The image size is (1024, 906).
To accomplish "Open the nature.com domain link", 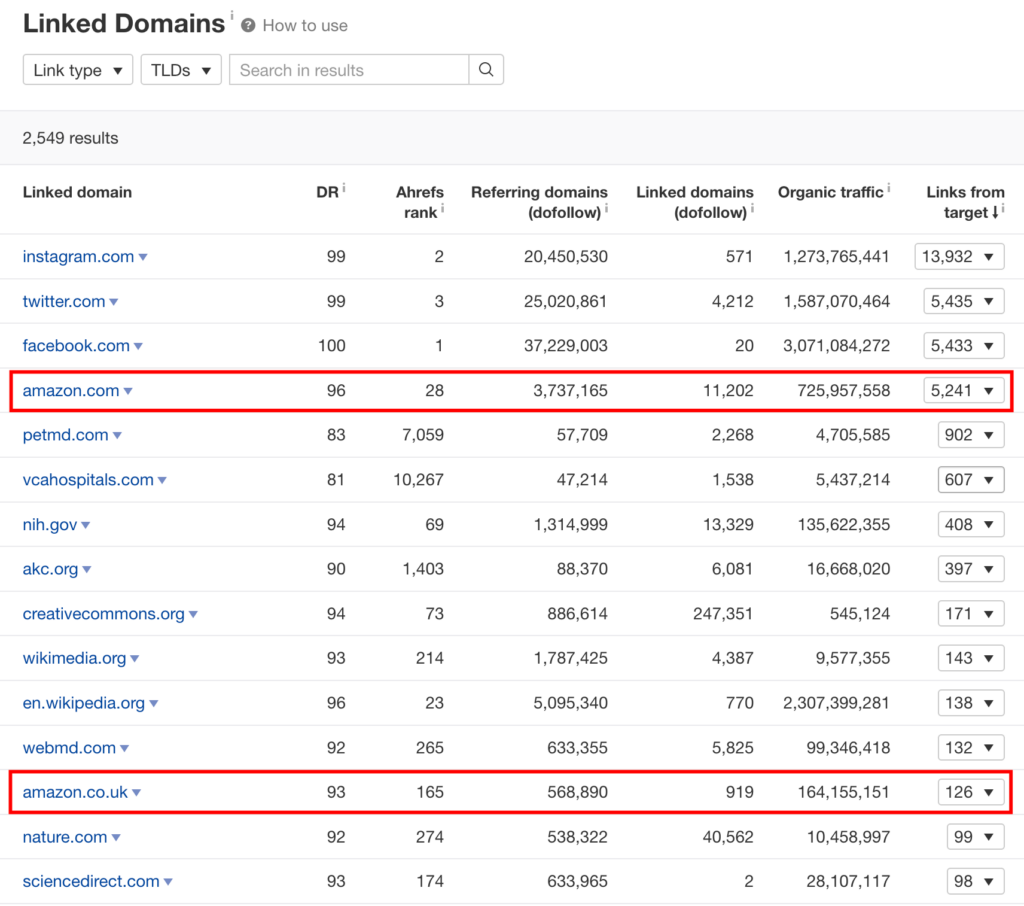I will click(x=65, y=837).
